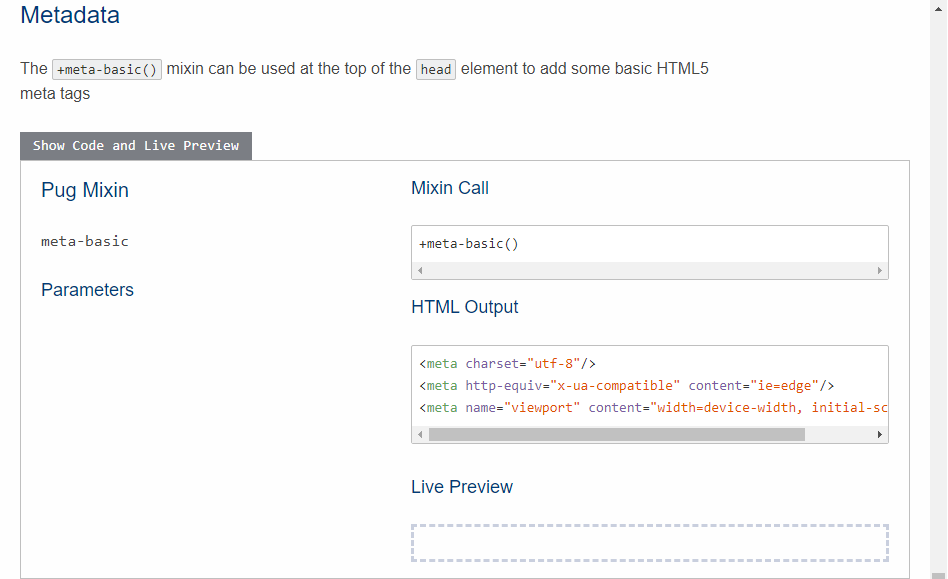Click the Parameters heading
The image size is (948, 579).
point(87,290)
